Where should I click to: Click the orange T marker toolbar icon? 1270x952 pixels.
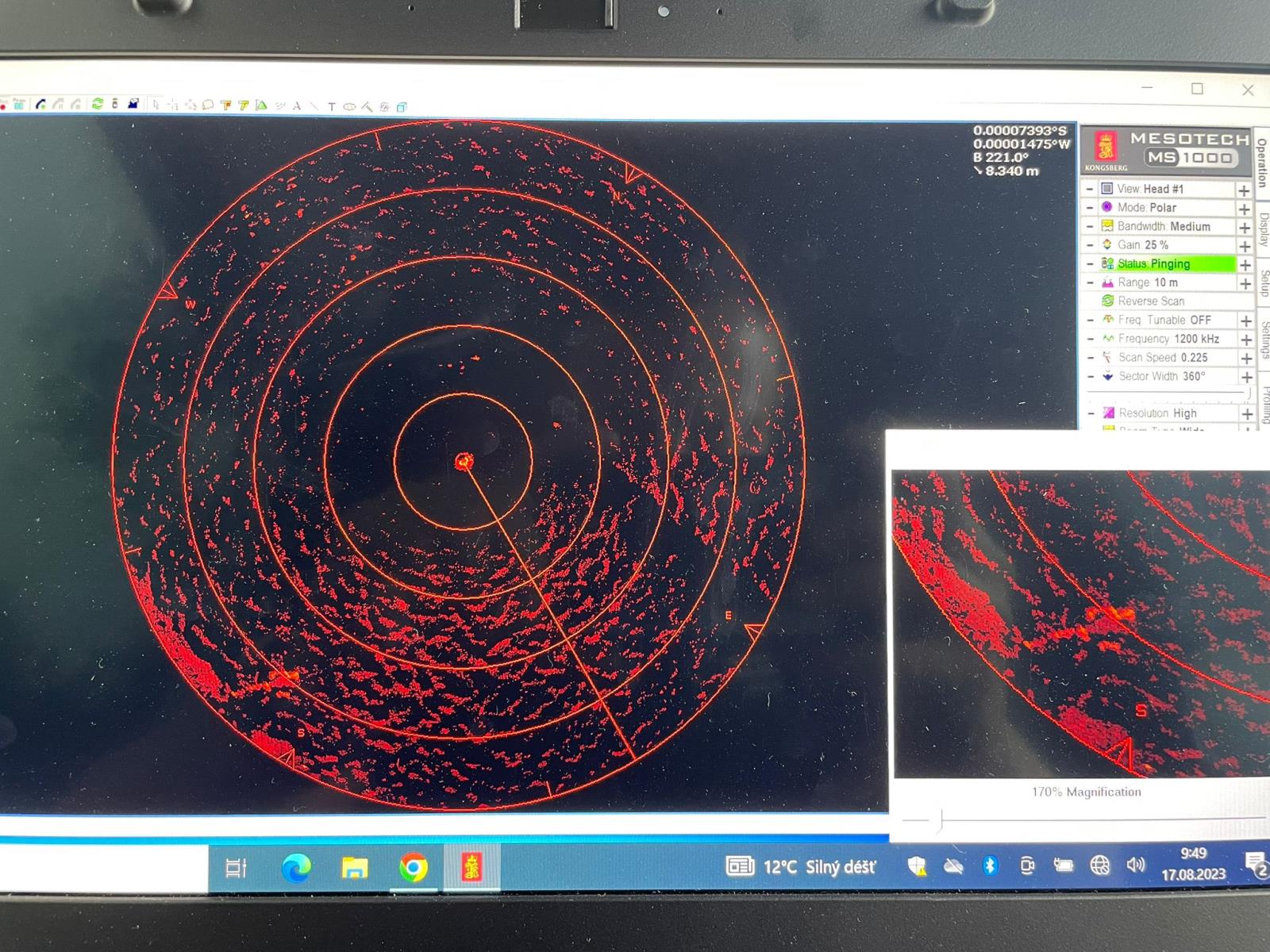226,105
